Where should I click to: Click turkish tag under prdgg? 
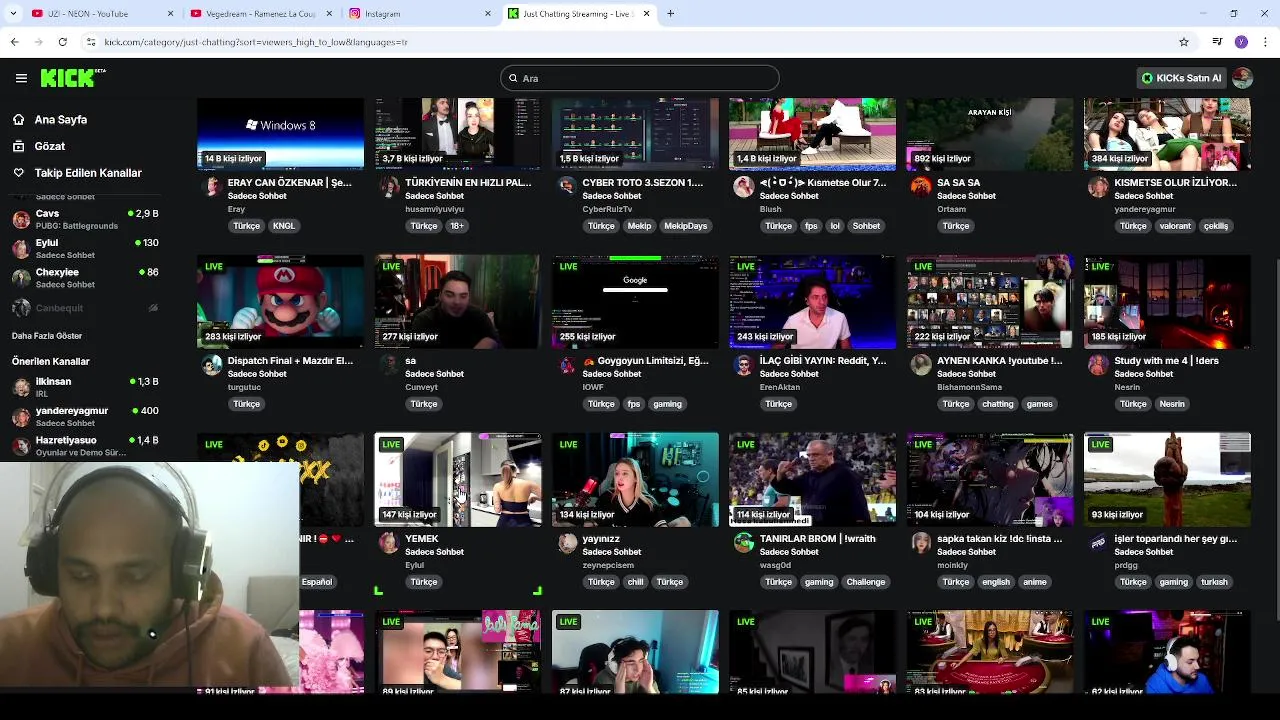[x=1214, y=582]
